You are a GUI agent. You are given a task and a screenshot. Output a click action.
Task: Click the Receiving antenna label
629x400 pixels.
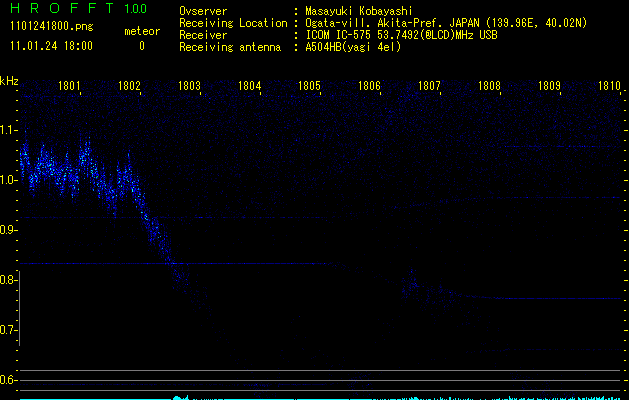(x=230, y=47)
